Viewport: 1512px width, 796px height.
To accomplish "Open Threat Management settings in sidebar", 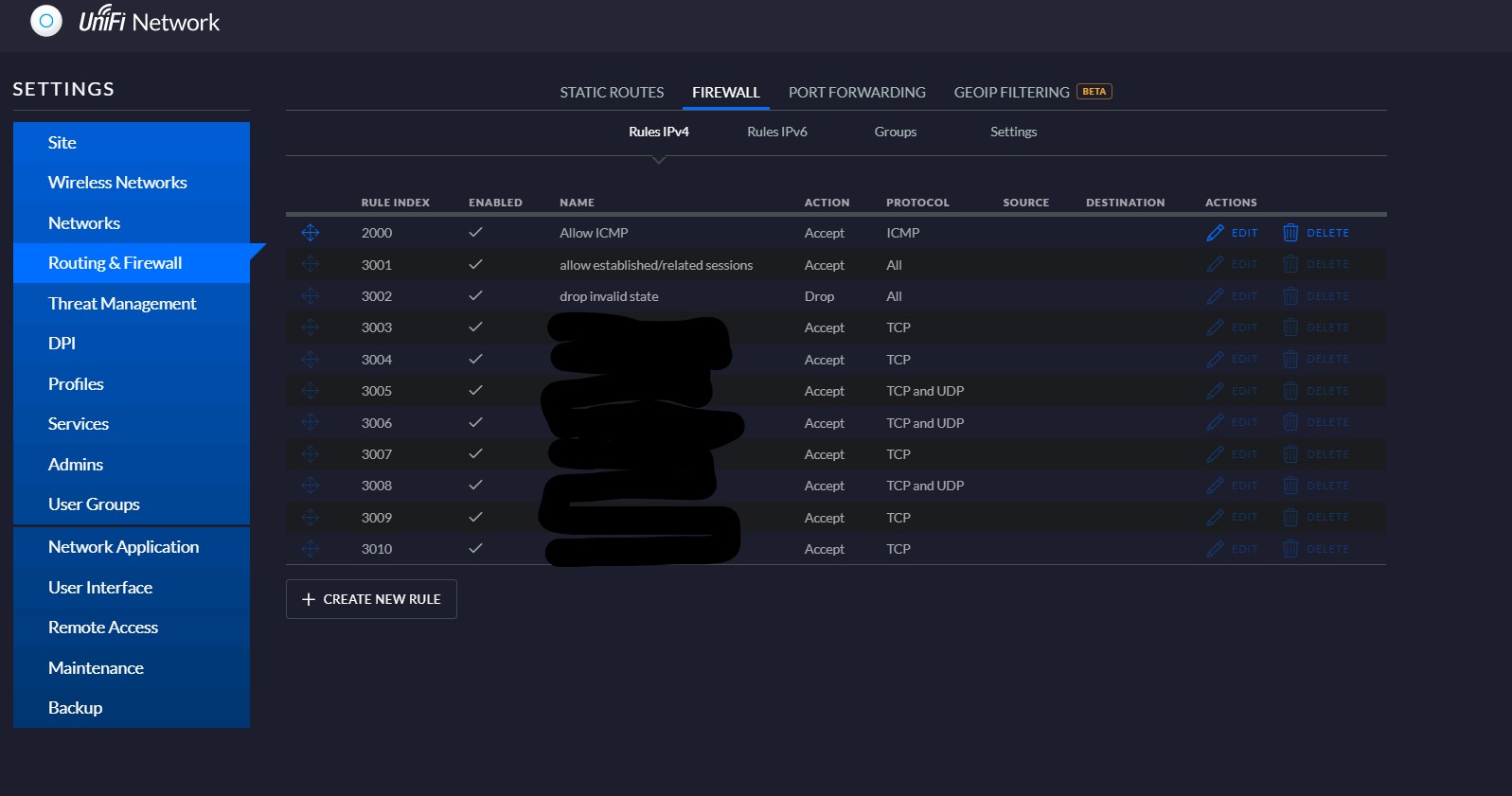I will 122,304.
